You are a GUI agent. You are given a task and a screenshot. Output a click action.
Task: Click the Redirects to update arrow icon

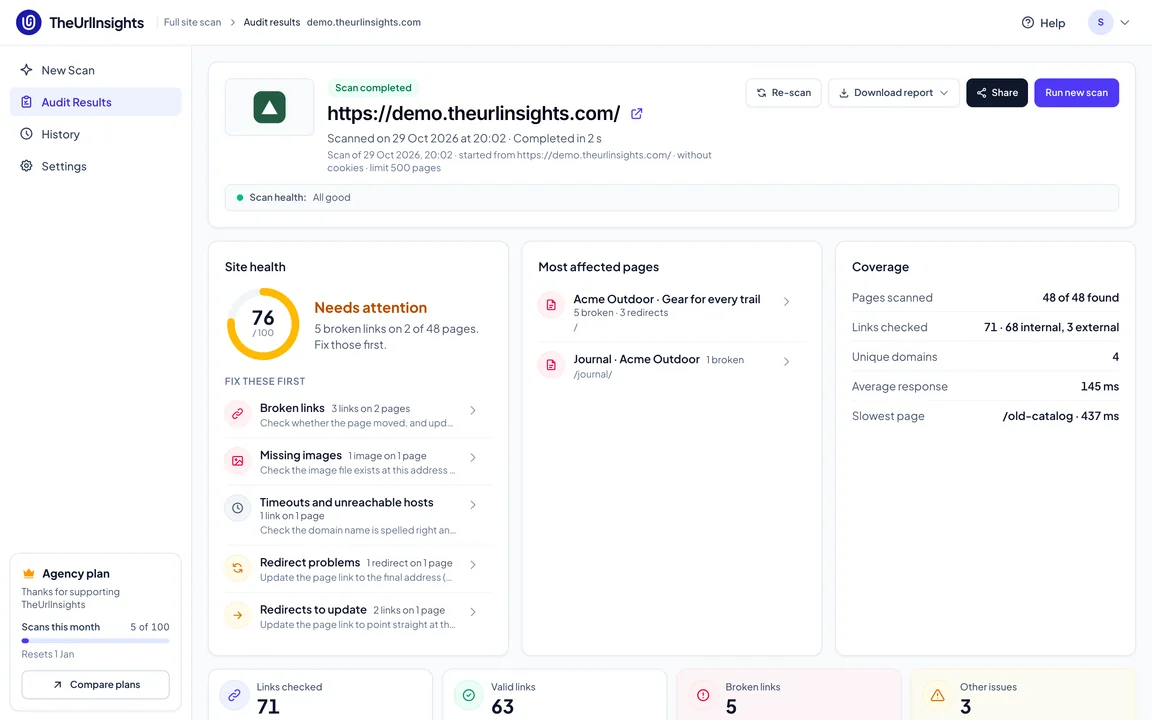[238, 616]
